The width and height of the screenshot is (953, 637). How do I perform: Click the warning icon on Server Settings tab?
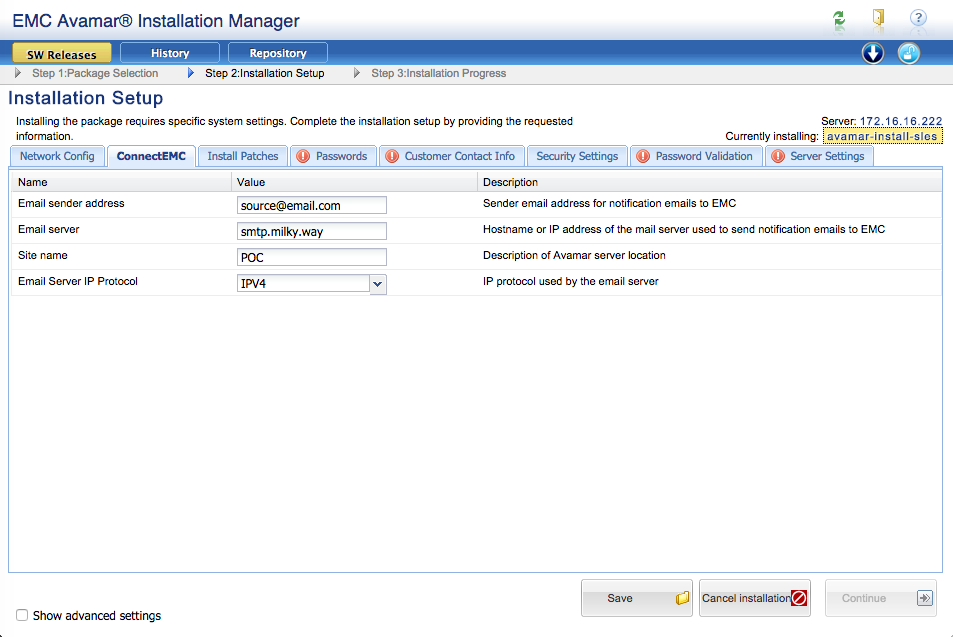click(x=777, y=156)
